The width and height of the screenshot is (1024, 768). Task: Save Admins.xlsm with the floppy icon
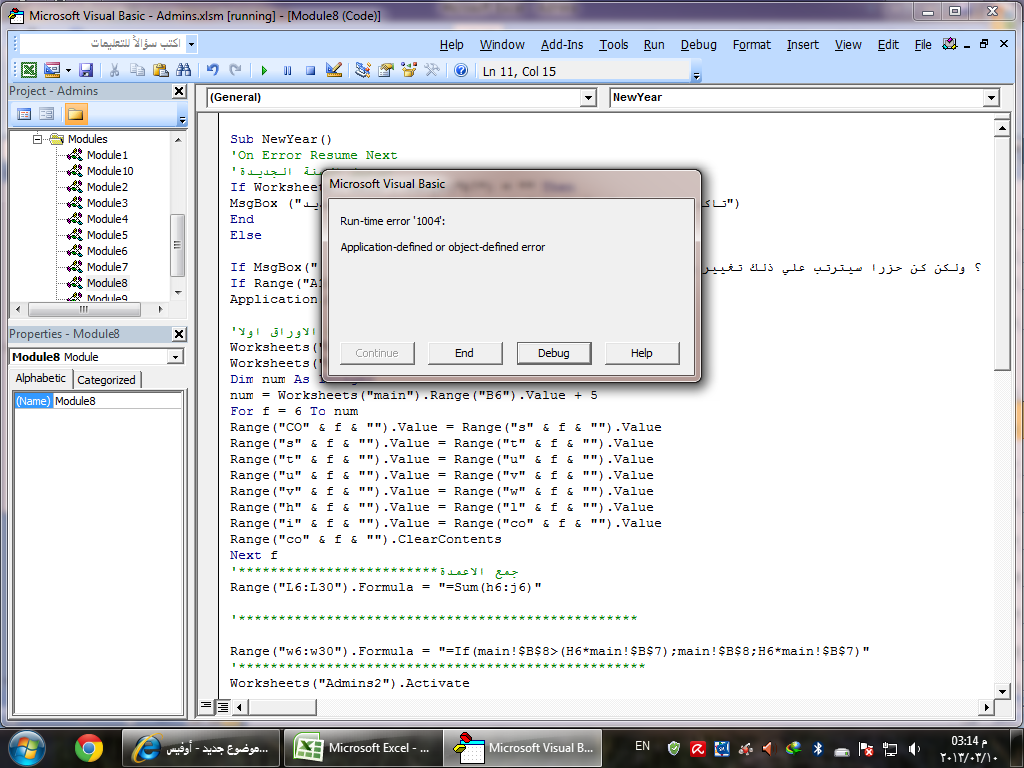point(86,71)
